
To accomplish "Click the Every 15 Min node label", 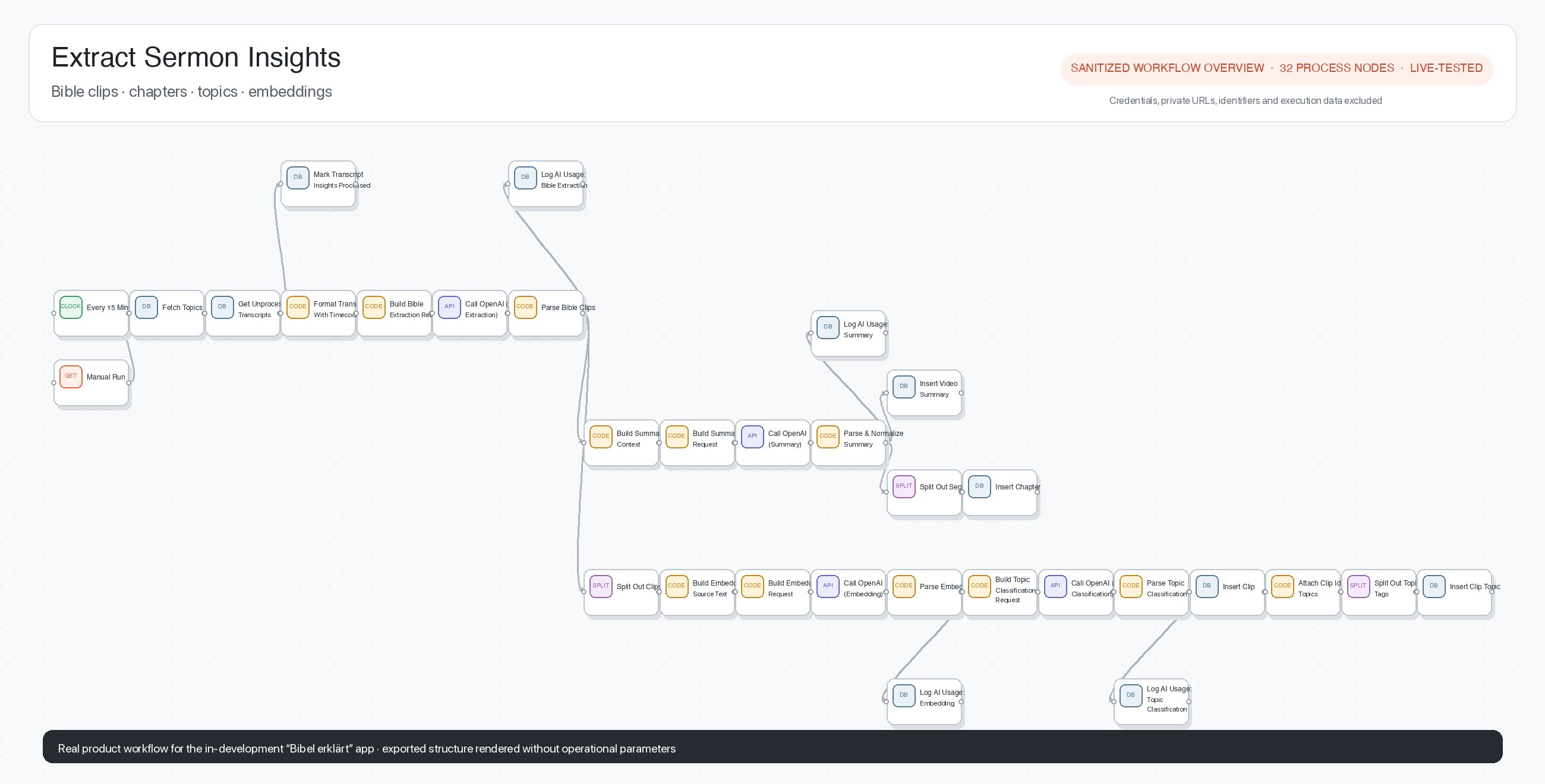I will (x=108, y=308).
